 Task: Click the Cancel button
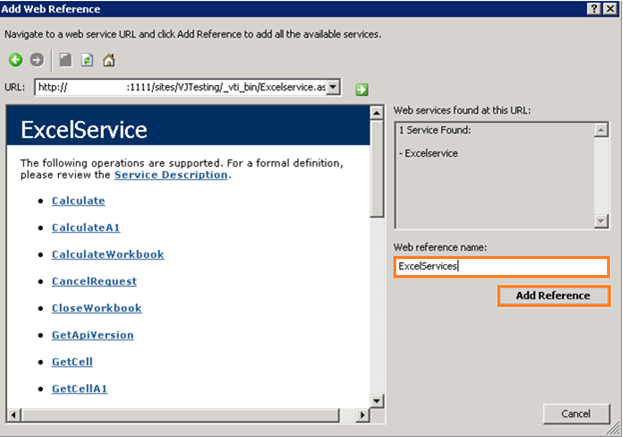coord(576,414)
